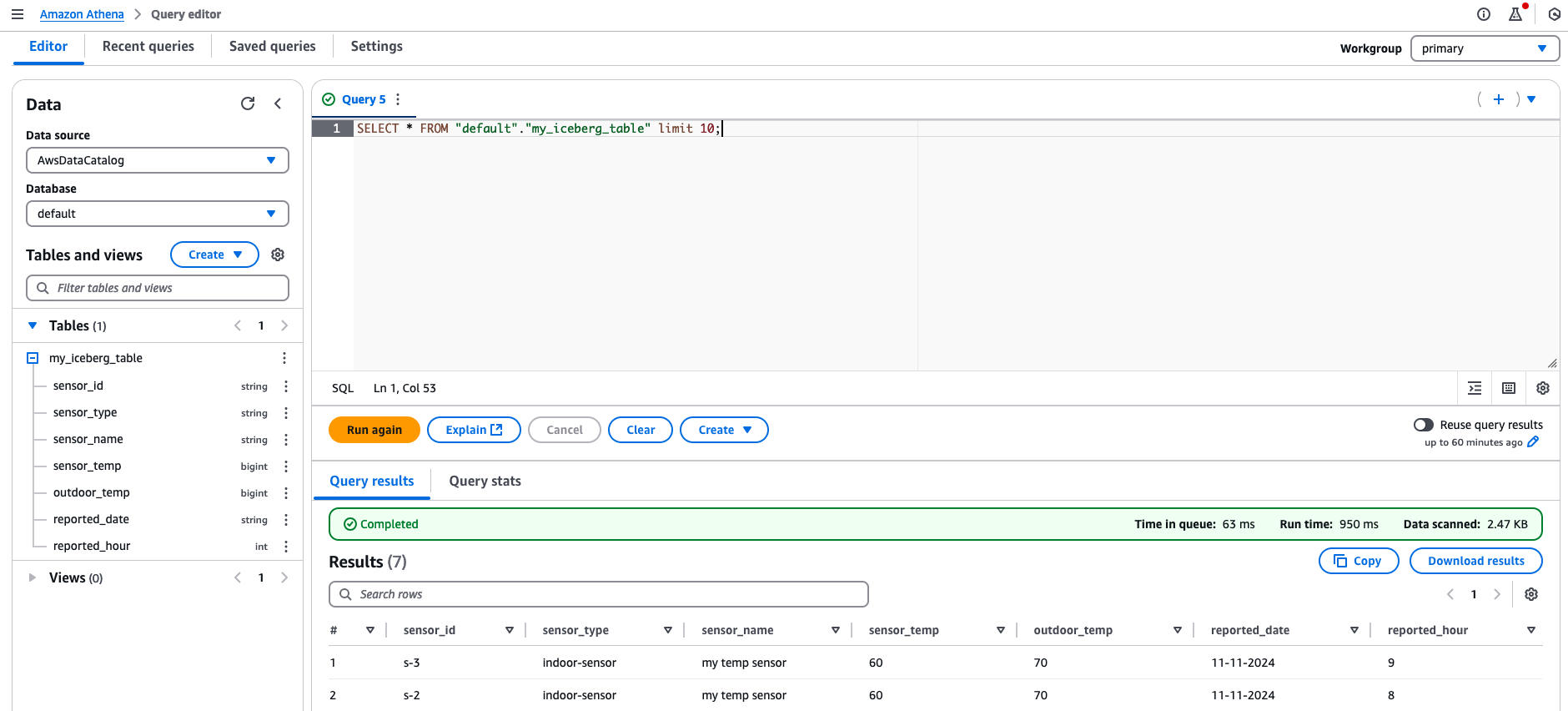Open the keyboard shortcuts table icon
Screen dimensions: 1568x711
pyautogui.click(x=1509, y=388)
